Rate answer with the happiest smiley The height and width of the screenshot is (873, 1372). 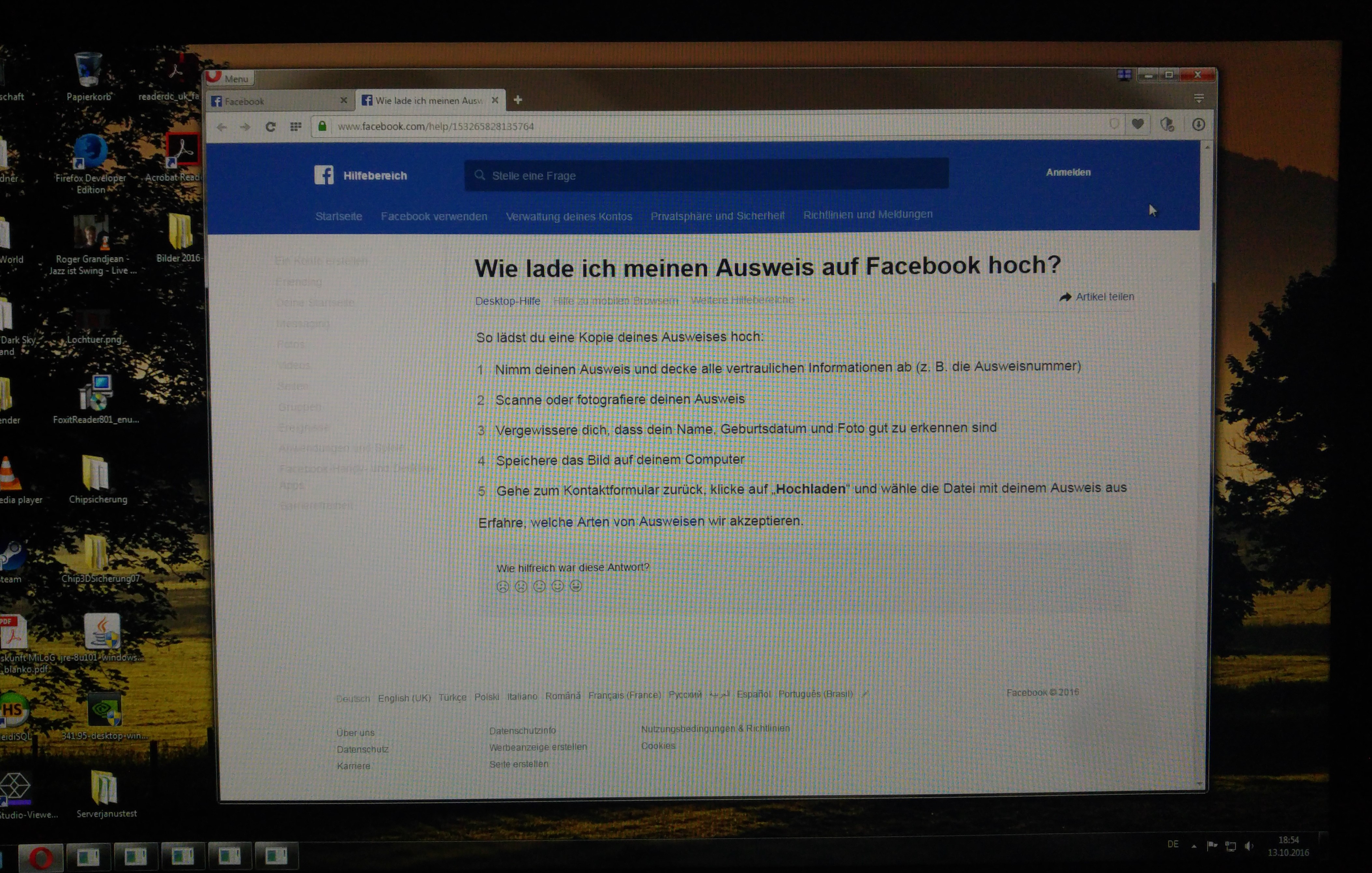(576, 585)
